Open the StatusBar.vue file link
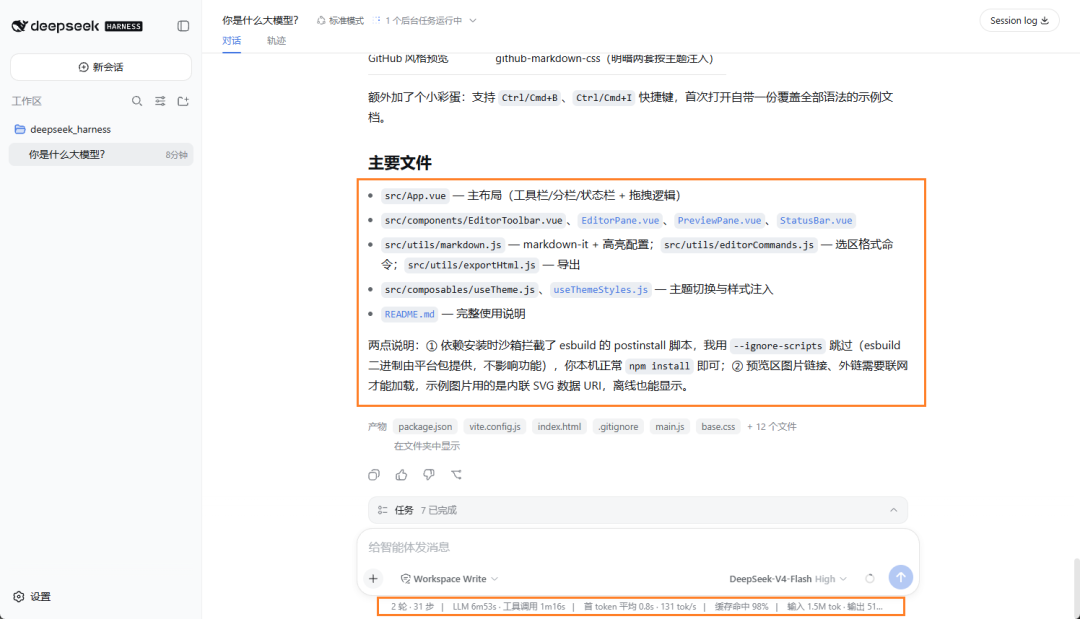The width and height of the screenshot is (1080, 619). point(816,220)
